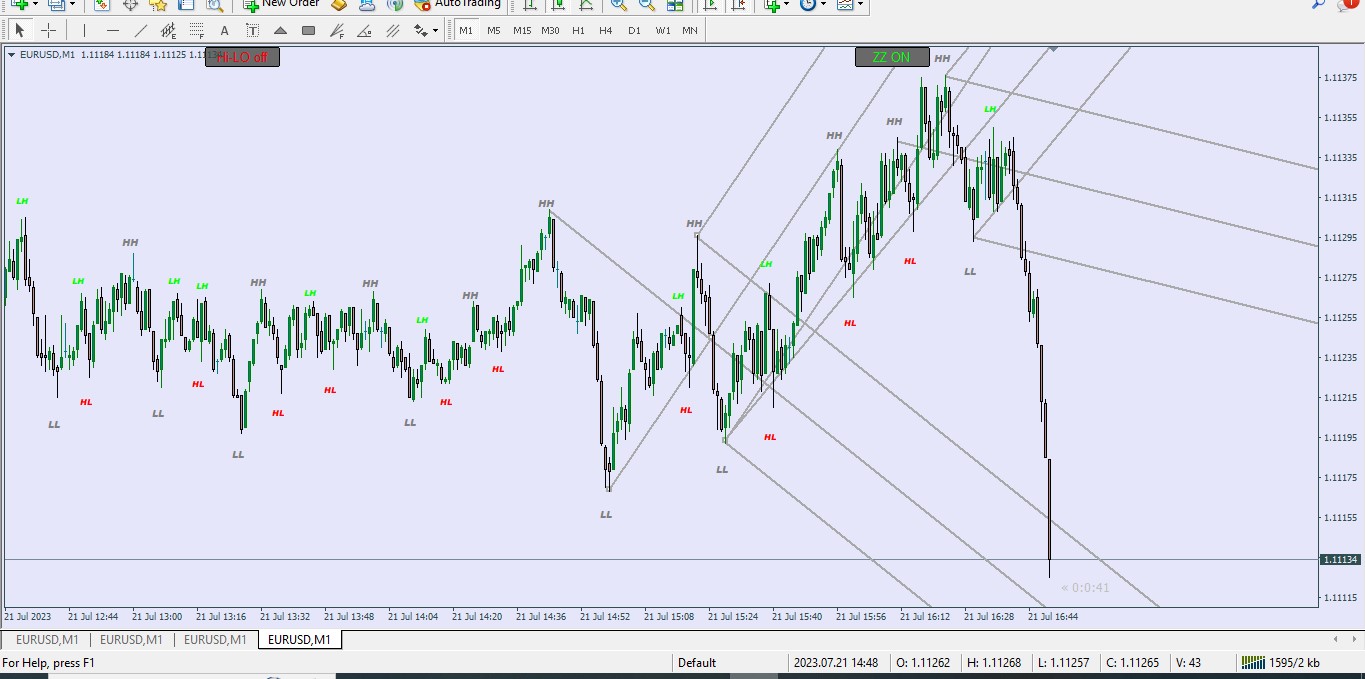Choose the equidistant channel tool

coord(168,30)
